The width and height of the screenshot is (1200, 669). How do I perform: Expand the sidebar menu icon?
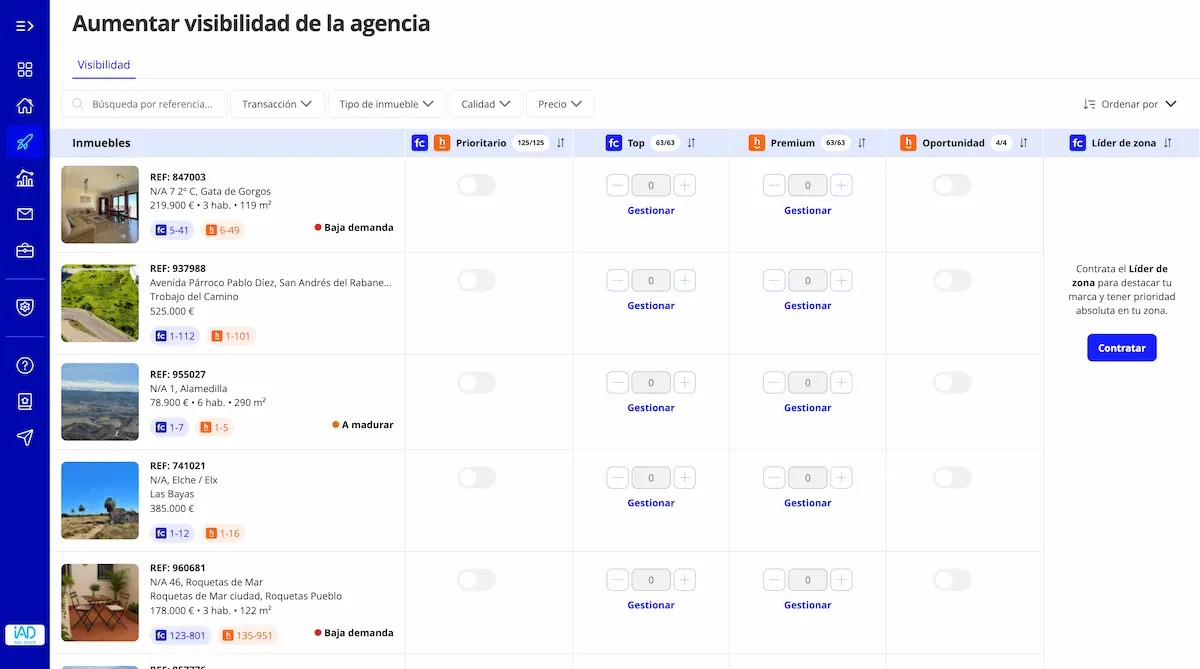(25, 26)
